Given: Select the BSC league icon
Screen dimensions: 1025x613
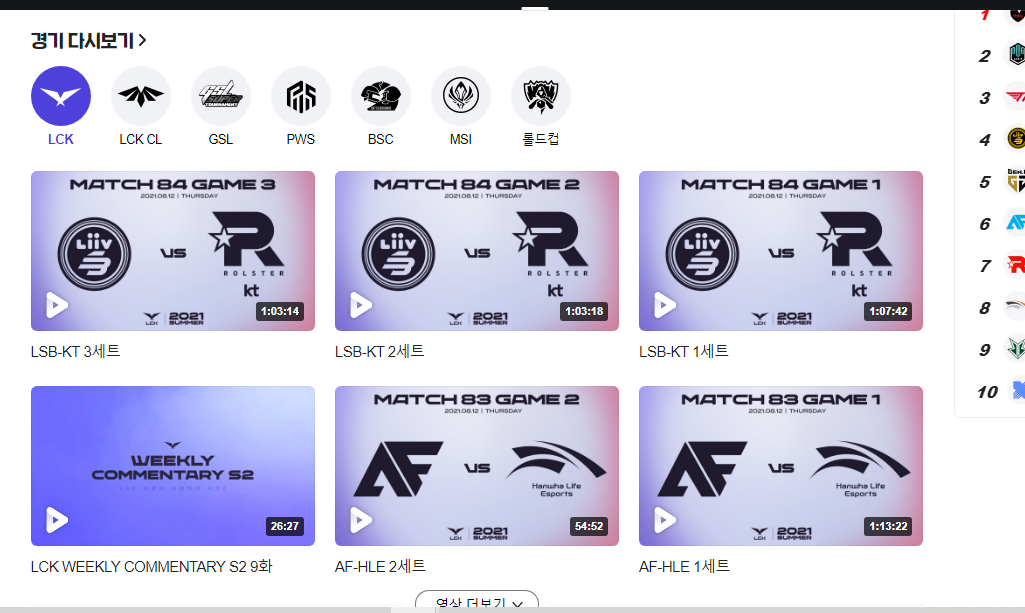Looking at the screenshot, I should (x=380, y=96).
